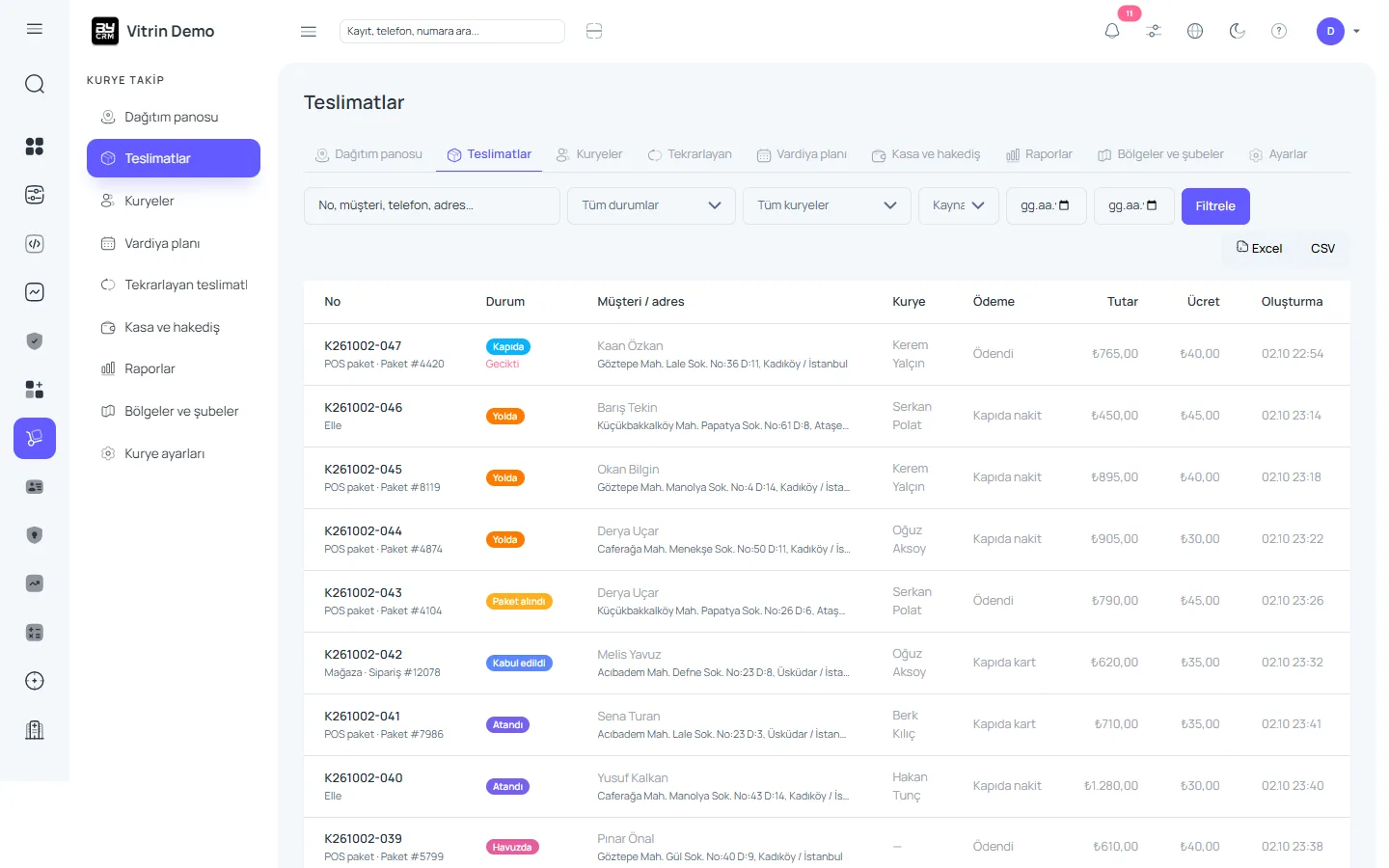This screenshot has width=1389, height=868.
Task: Focus the global search field in top bar
Action: point(451,31)
